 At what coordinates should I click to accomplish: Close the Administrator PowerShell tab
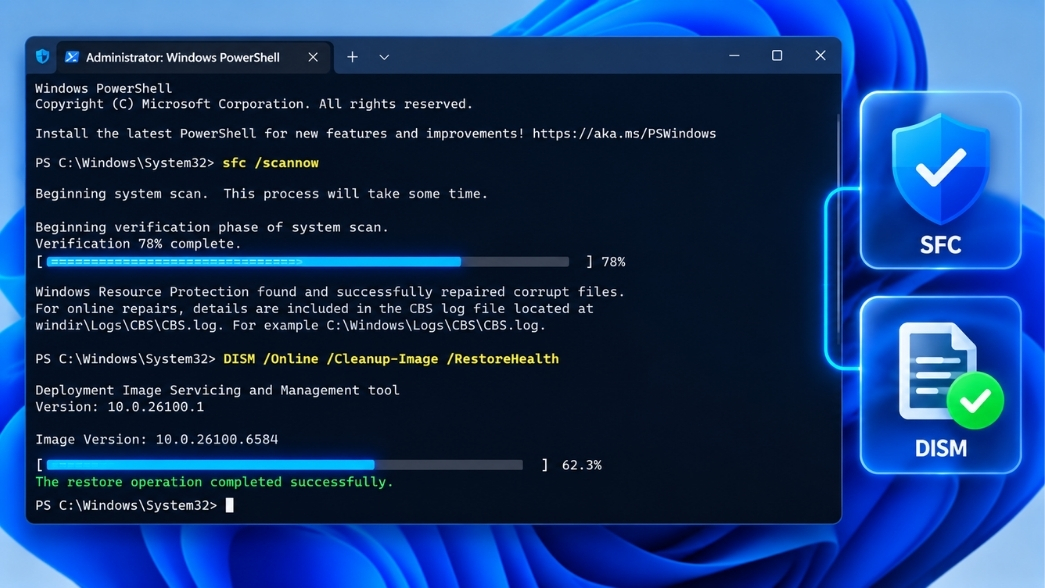tap(313, 57)
